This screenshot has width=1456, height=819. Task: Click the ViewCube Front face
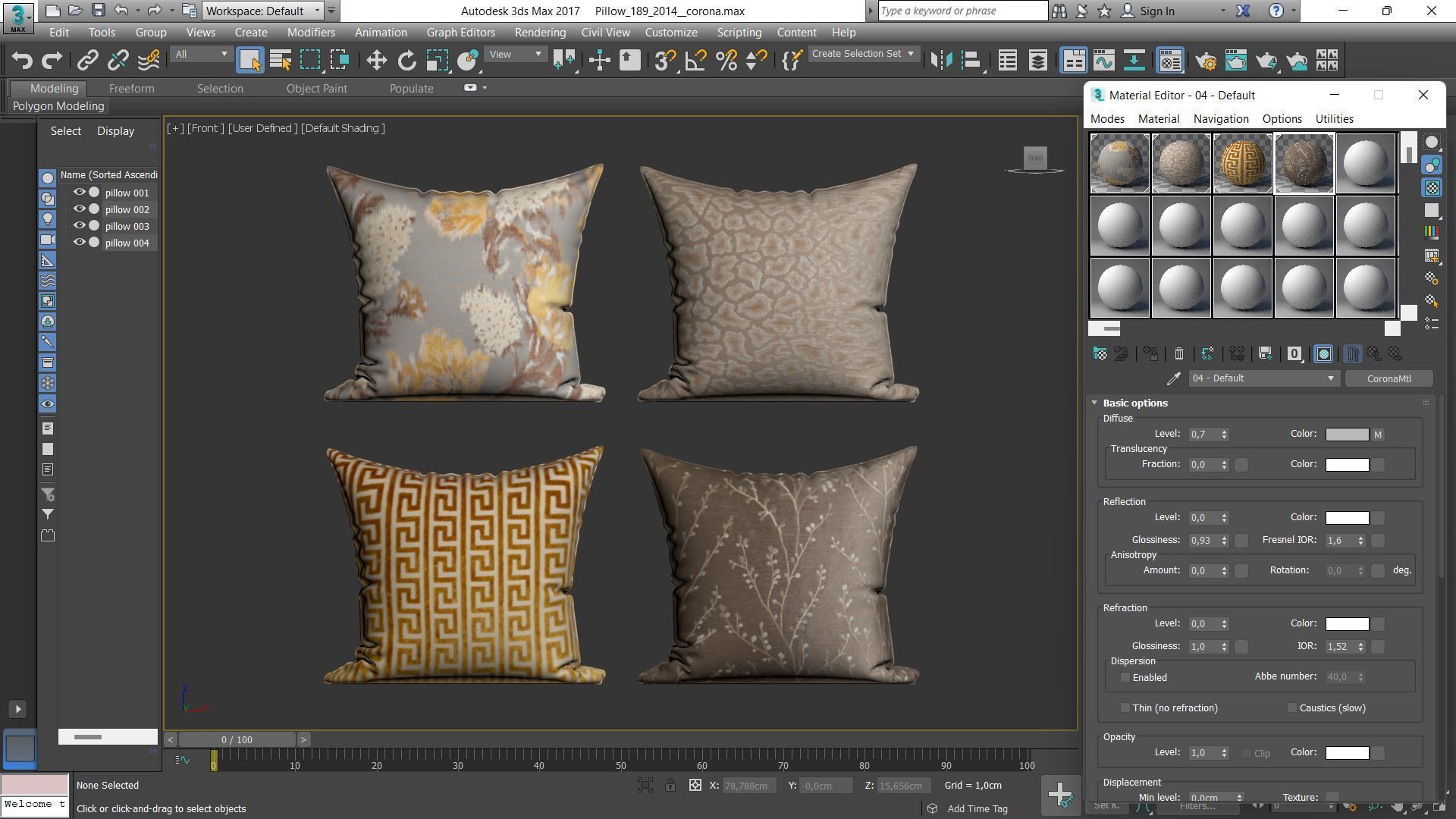click(x=1035, y=158)
